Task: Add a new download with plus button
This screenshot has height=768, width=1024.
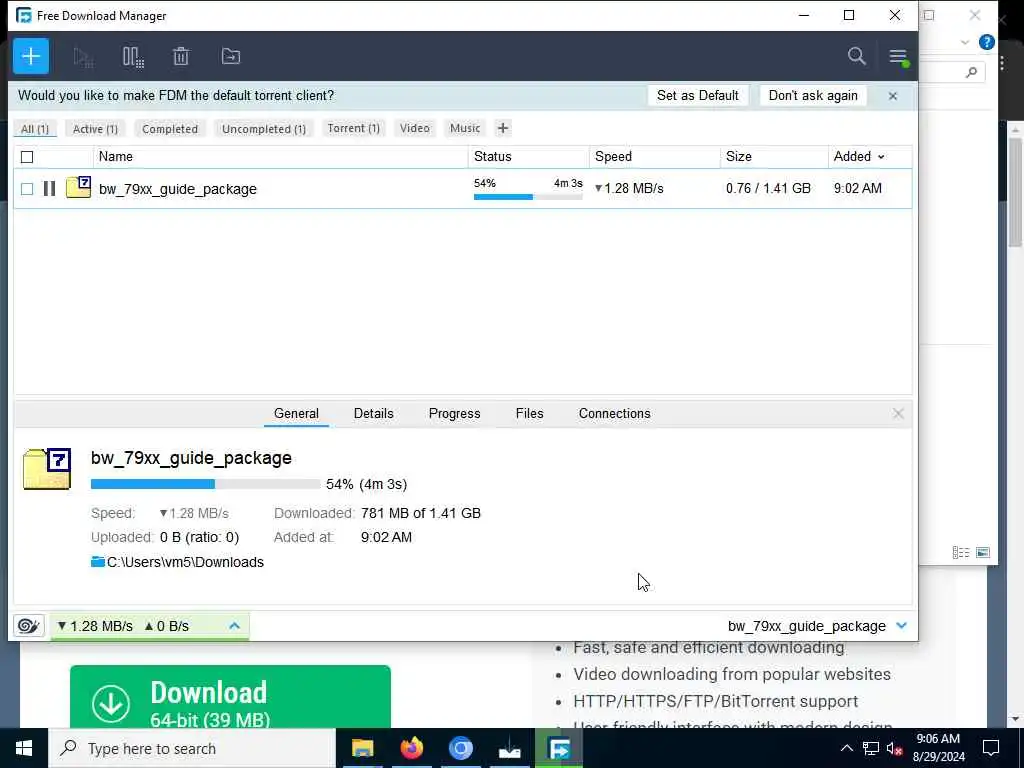Action: coord(31,56)
